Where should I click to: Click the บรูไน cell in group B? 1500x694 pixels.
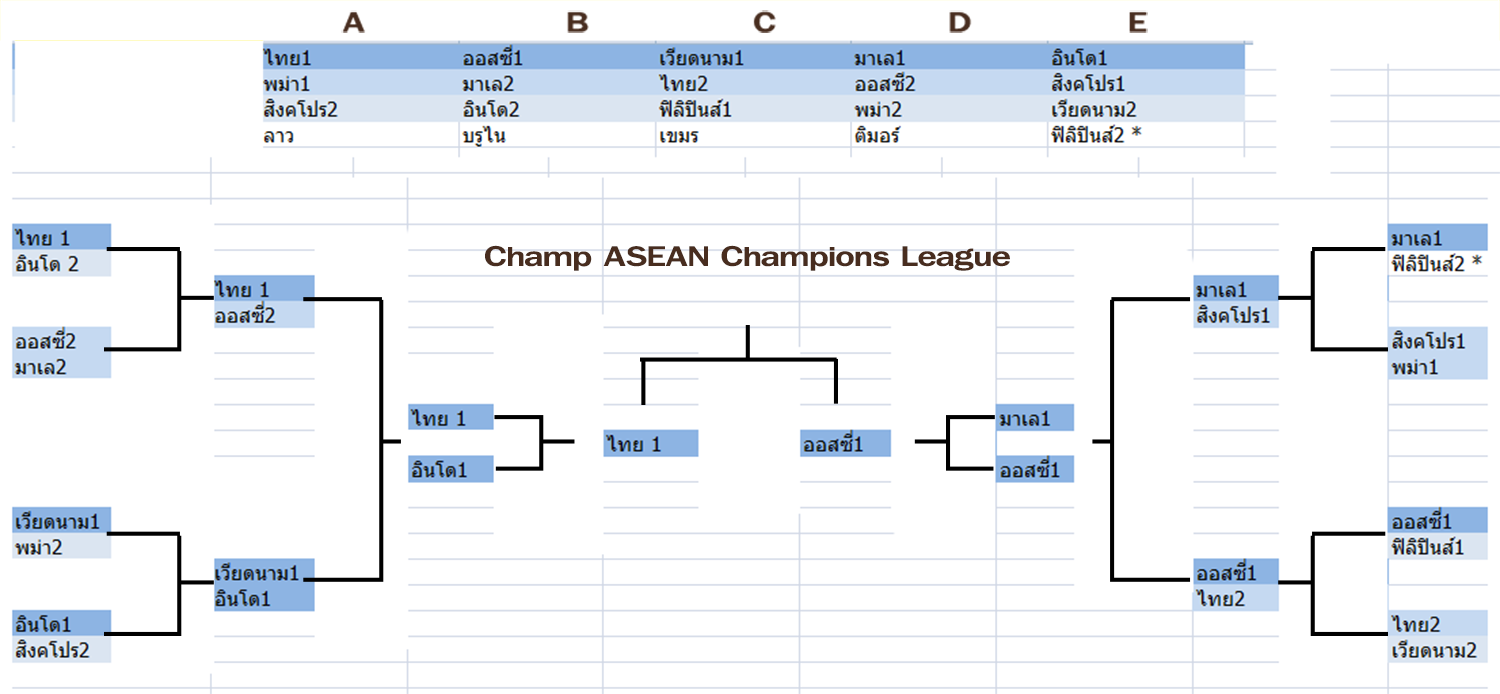tap(484, 136)
